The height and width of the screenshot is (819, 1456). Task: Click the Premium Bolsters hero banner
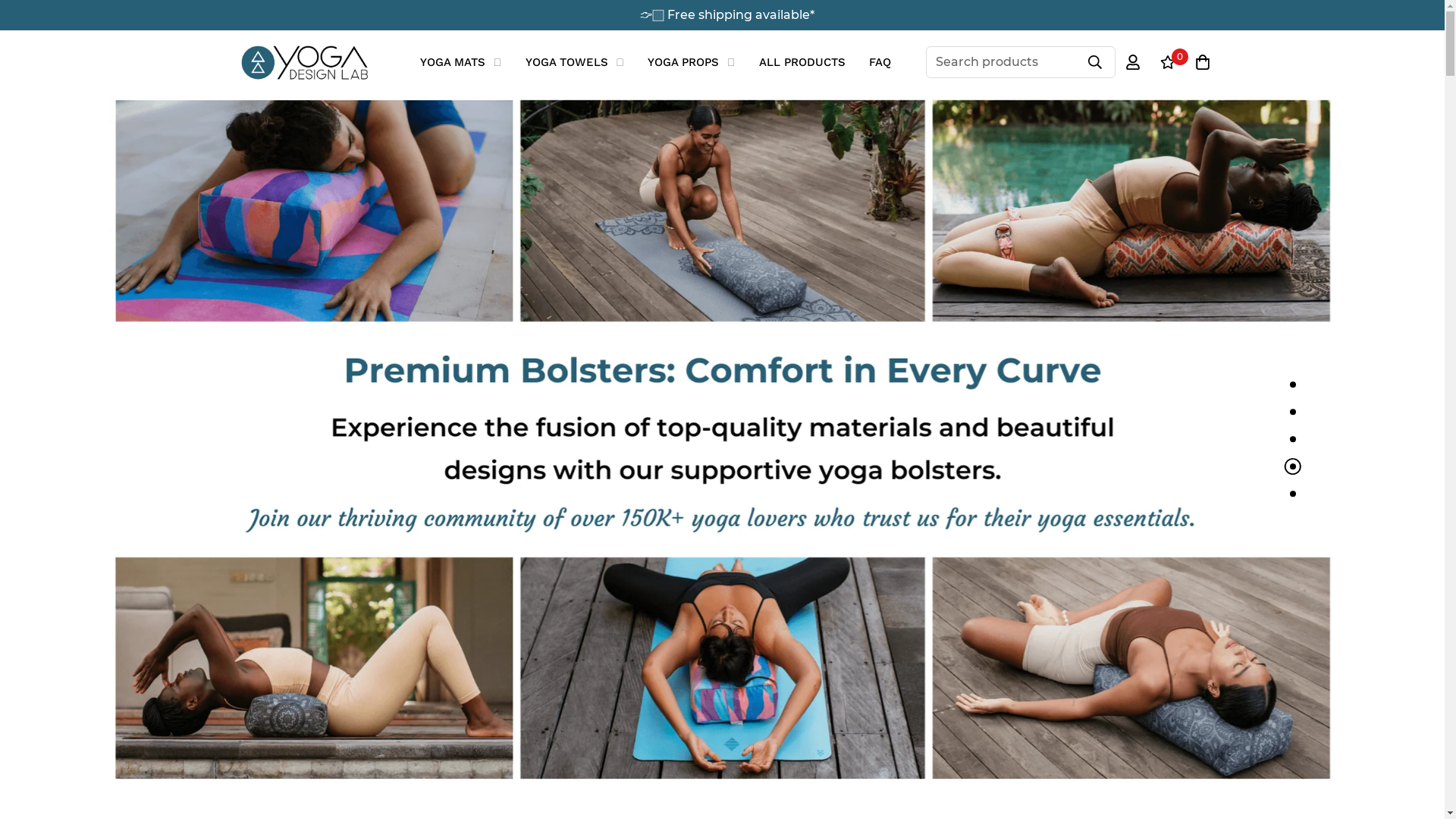coord(722,440)
